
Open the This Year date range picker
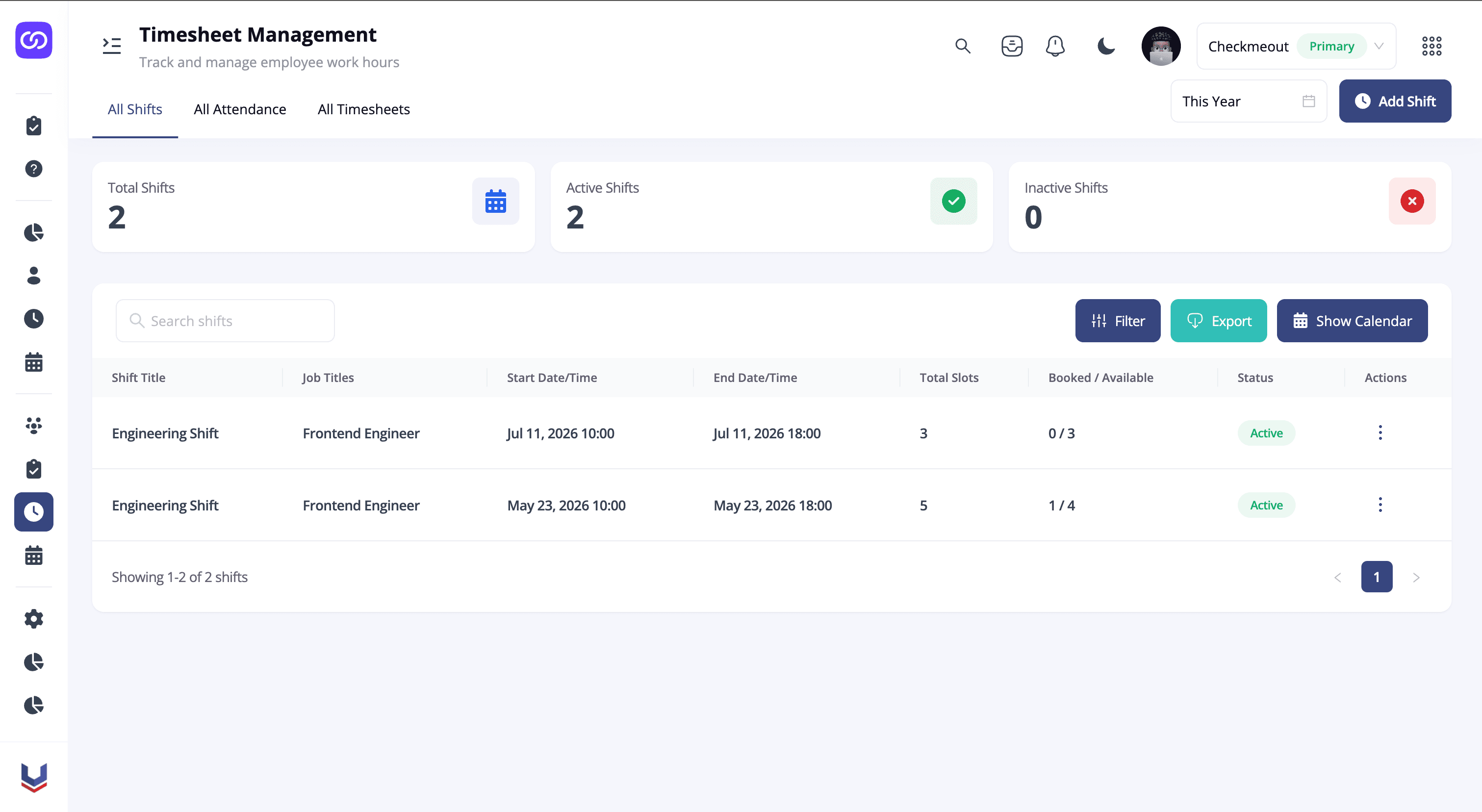coord(1249,101)
